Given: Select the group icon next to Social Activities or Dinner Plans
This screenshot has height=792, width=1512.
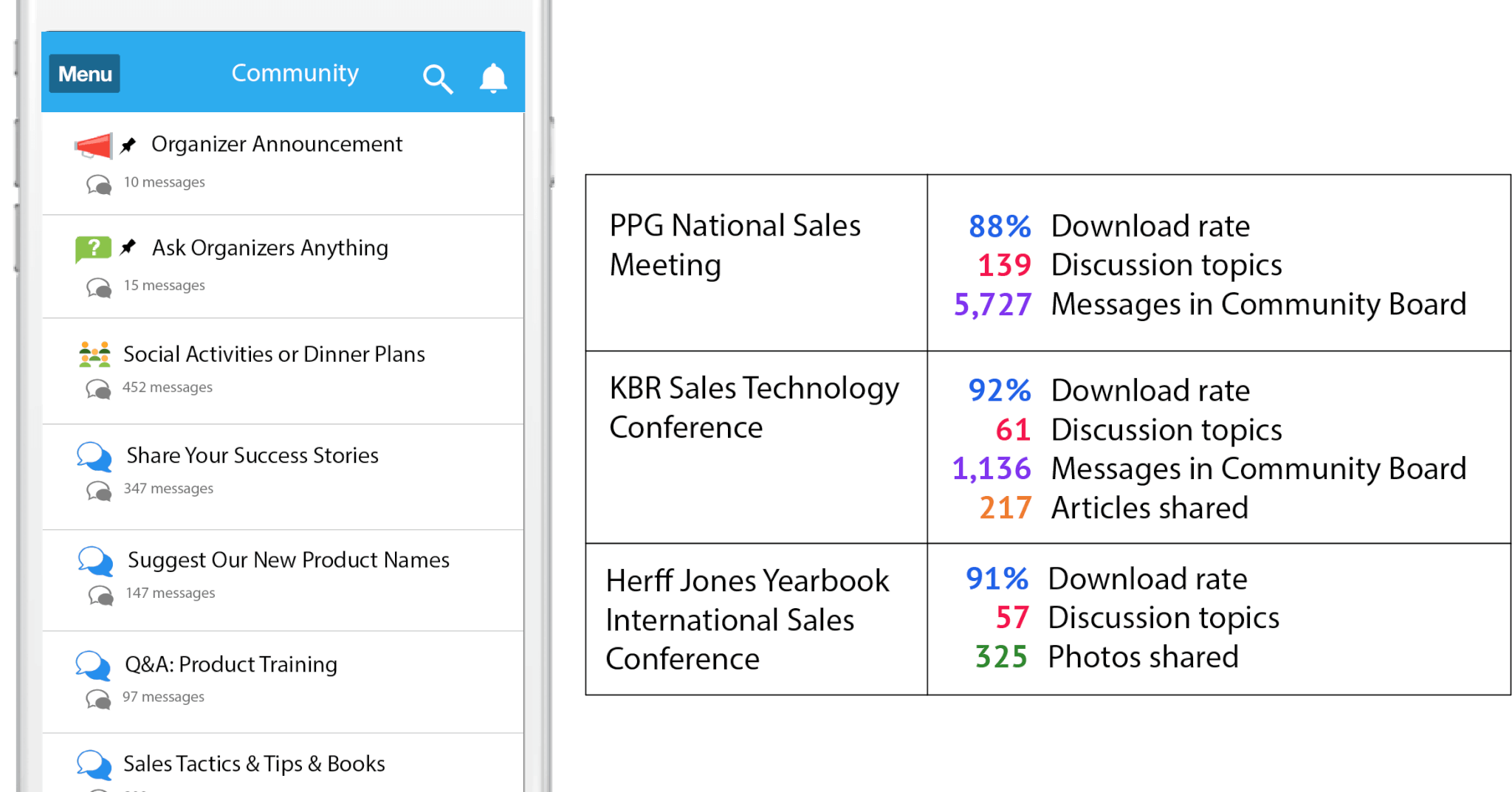Looking at the screenshot, I should [95, 354].
